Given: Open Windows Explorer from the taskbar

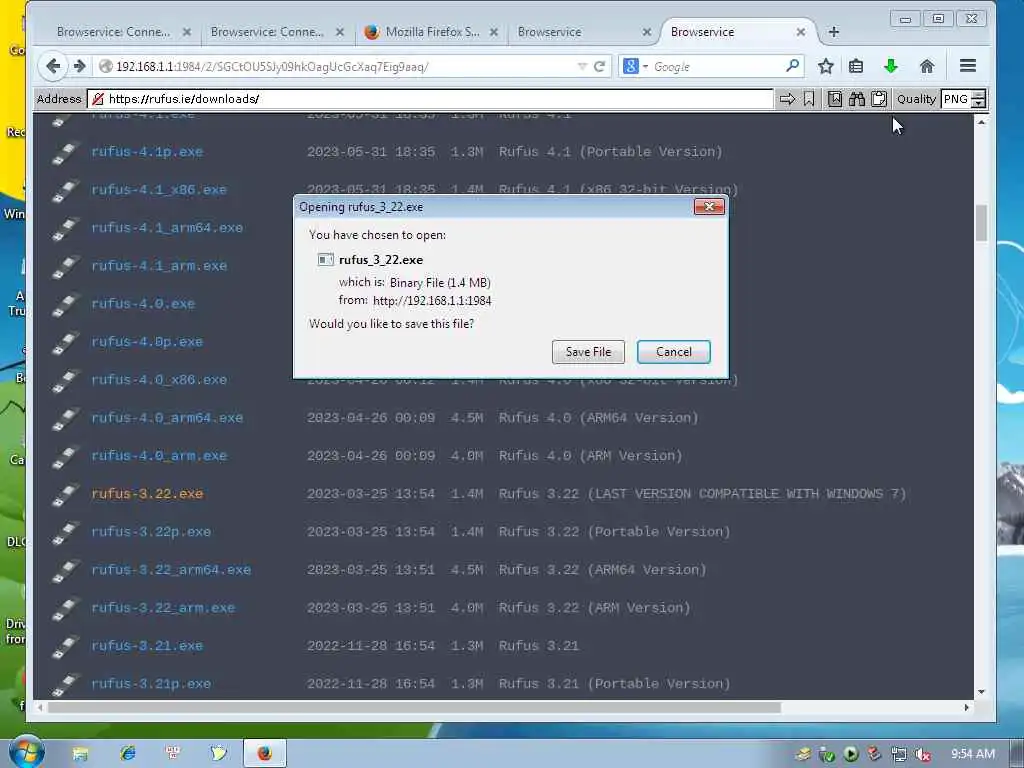Looking at the screenshot, I should tap(80, 754).
